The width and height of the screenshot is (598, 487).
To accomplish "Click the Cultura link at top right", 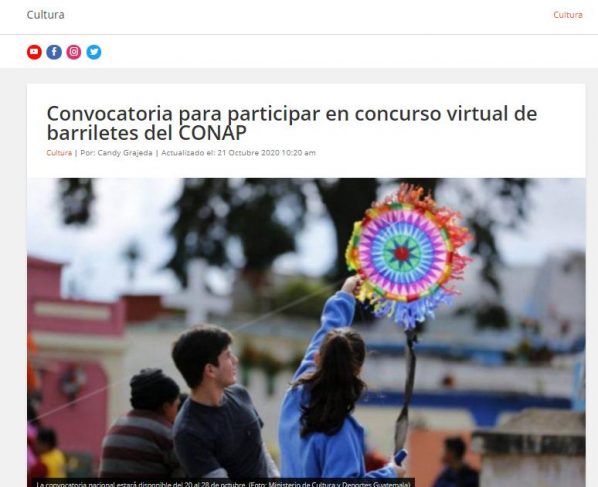I will point(568,15).
